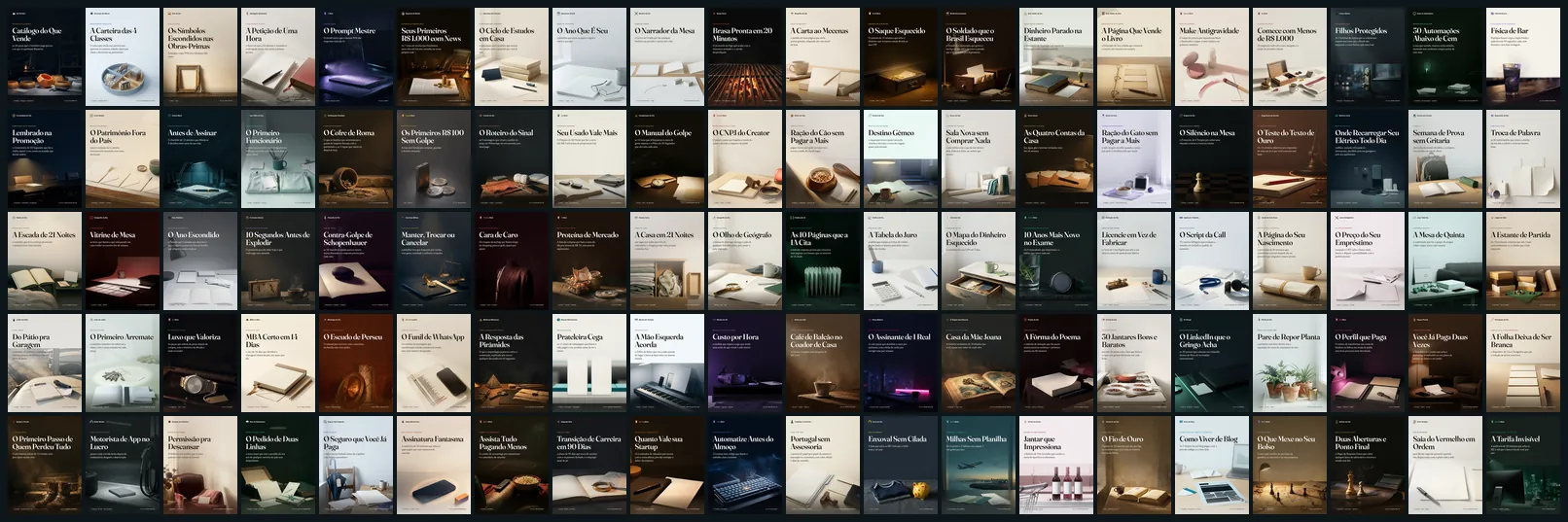Open 'A Escada de 21 Noites' cover
The width and height of the screenshot is (1568, 522).
tap(44, 261)
